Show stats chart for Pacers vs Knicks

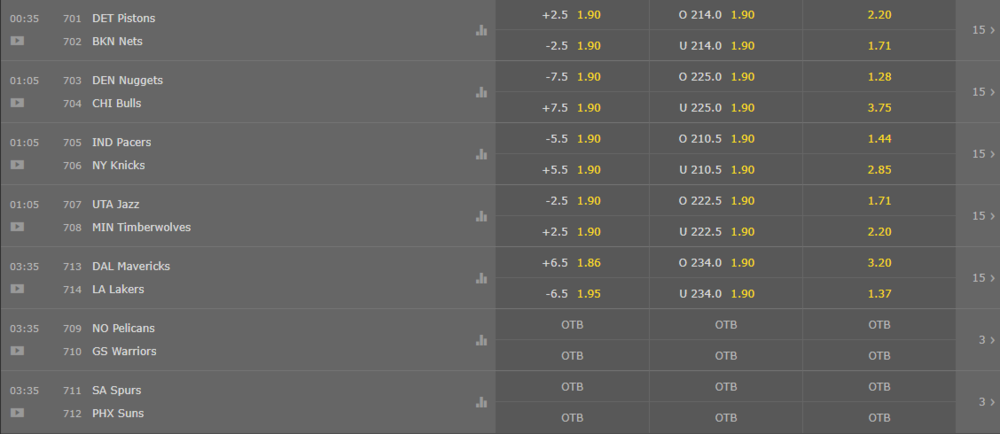coord(482,154)
